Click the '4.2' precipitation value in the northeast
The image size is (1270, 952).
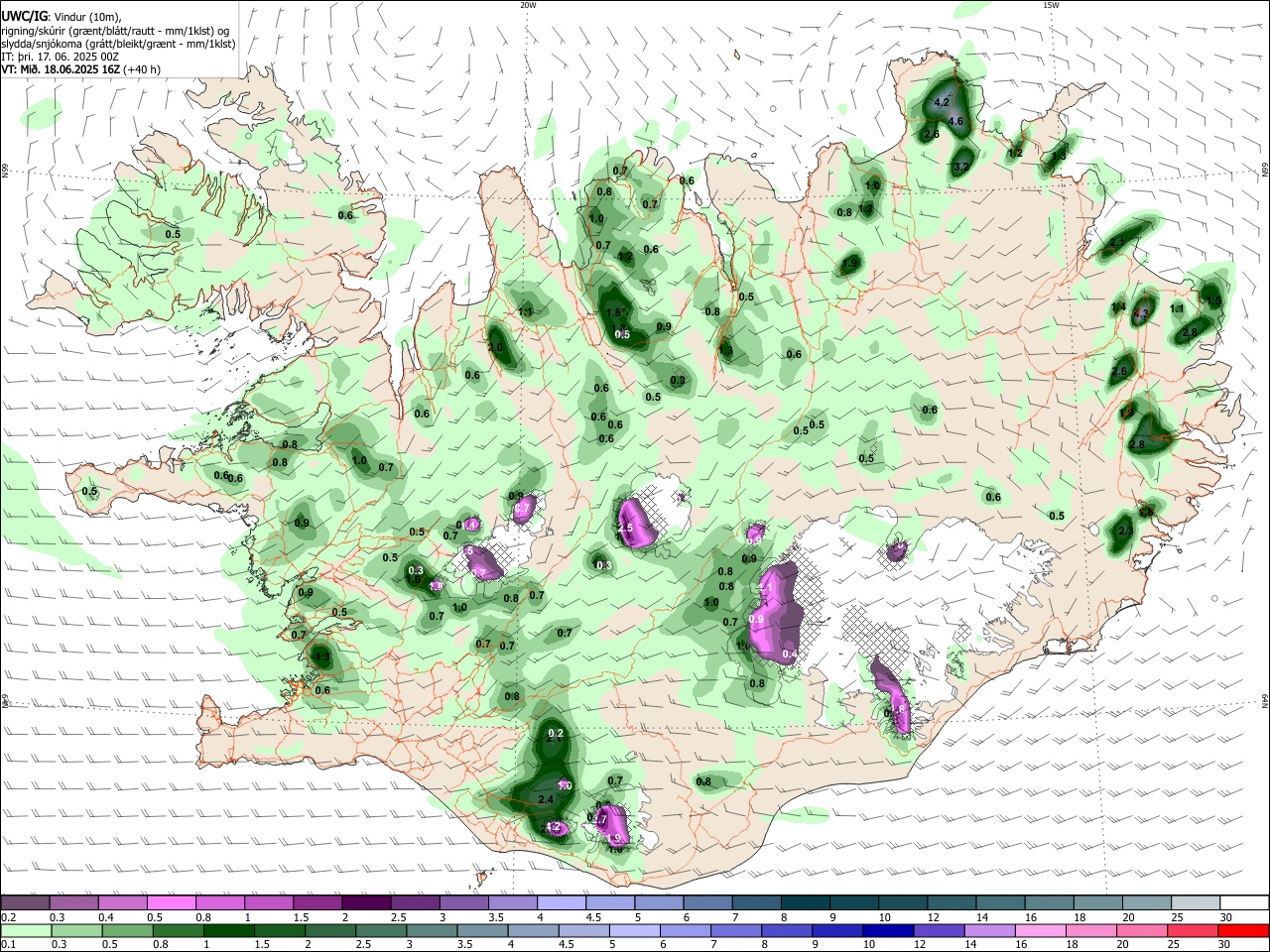pos(943,103)
